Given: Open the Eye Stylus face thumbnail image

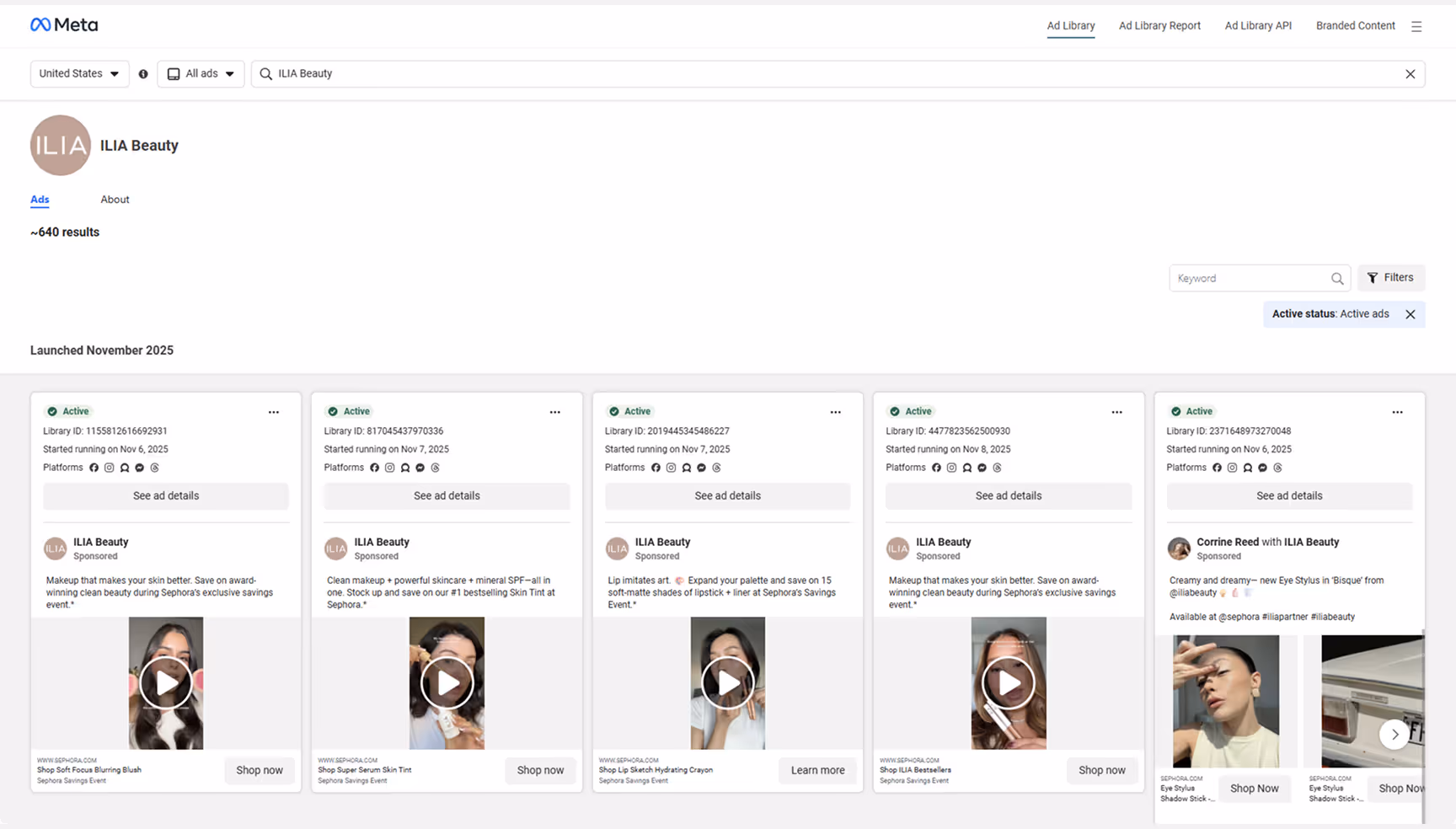Looking at the screenshot, I should point(1226,701).
